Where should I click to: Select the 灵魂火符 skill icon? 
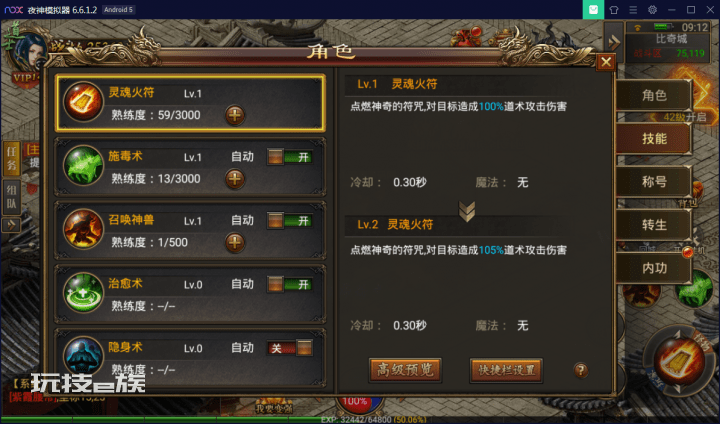point(83,102)
